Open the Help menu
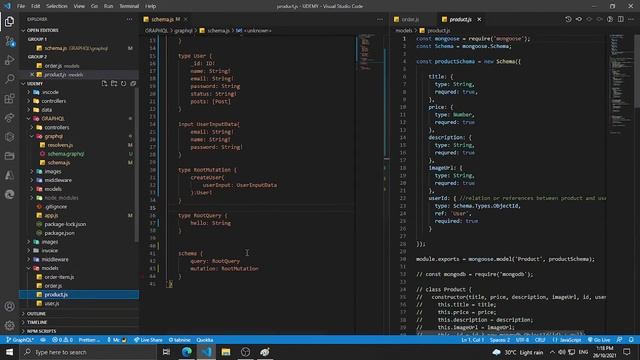The image size is (640, 360). tap(151, 6)
